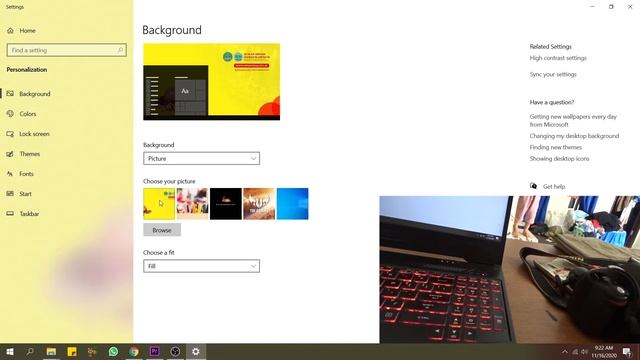Show hidden system tray icons

point(565,351)
